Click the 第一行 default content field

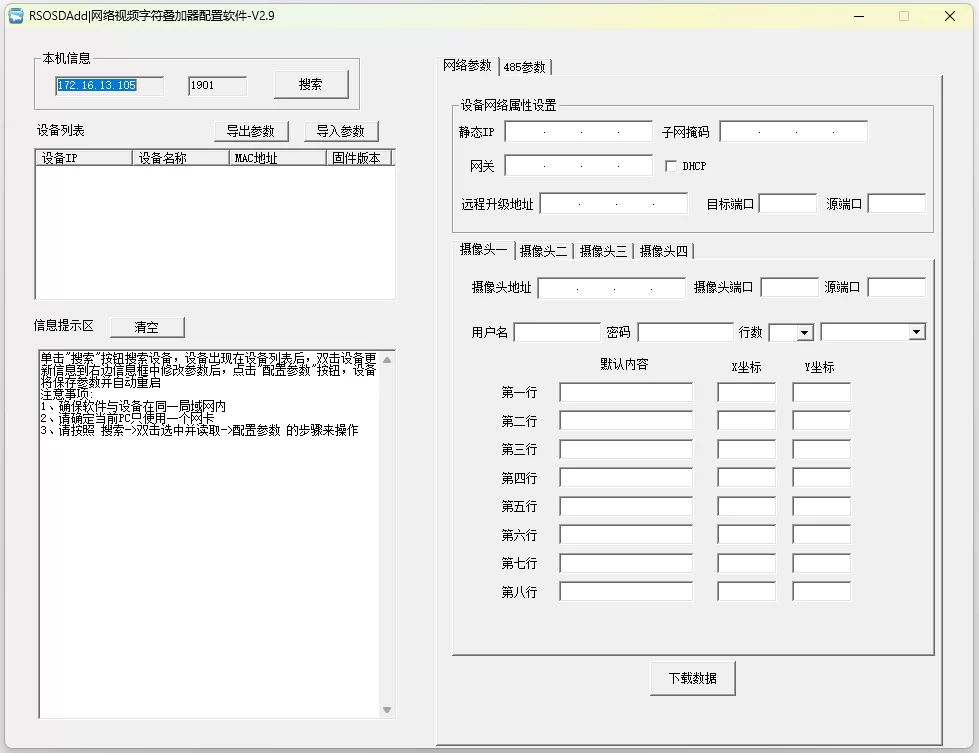[x=626, y=392]
